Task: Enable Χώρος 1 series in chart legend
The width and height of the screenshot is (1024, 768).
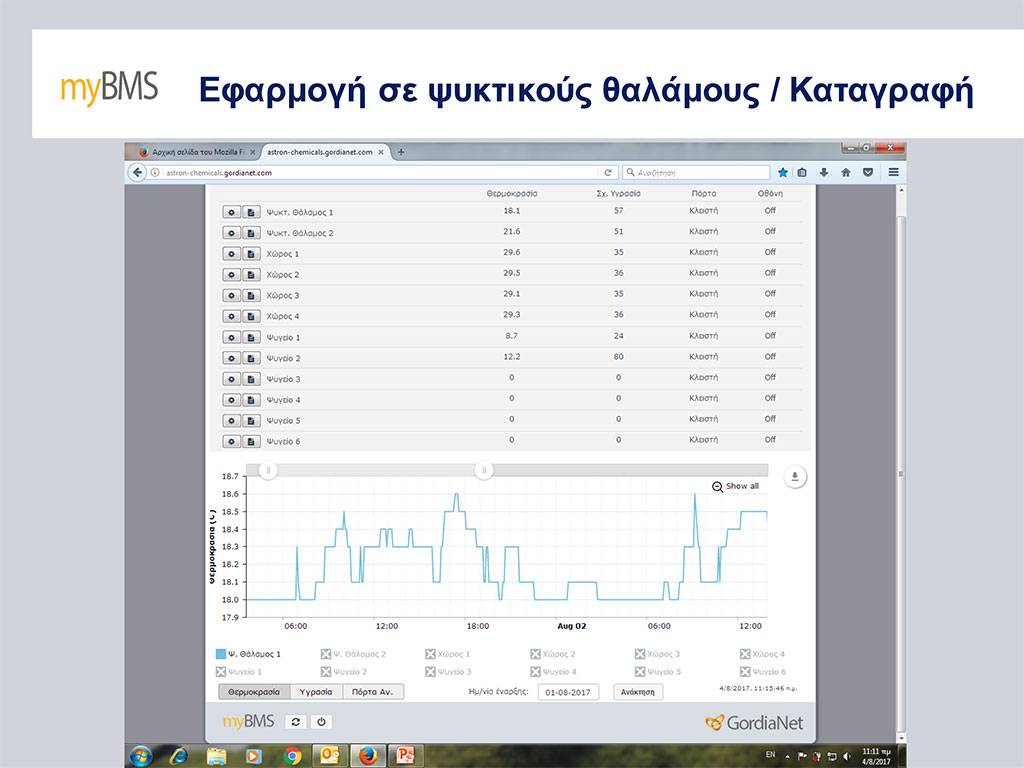Action: pyautogui.click(x=447, y=654)
